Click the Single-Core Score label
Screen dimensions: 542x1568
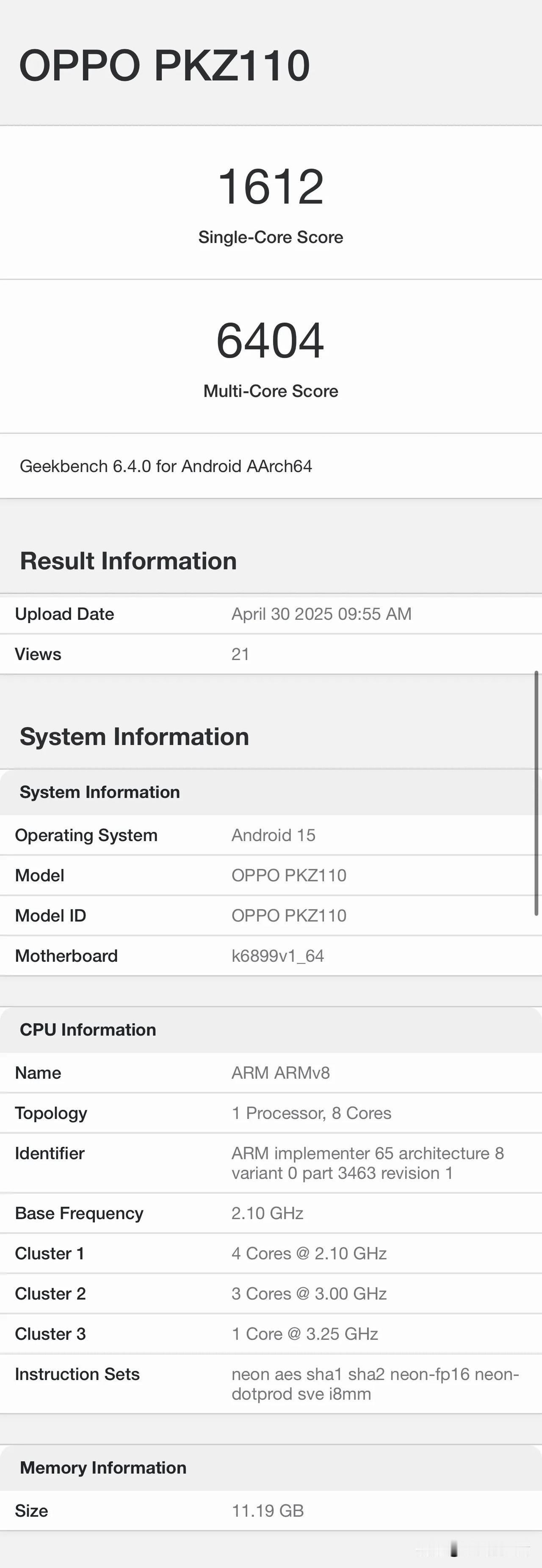[x=271, y=237]
